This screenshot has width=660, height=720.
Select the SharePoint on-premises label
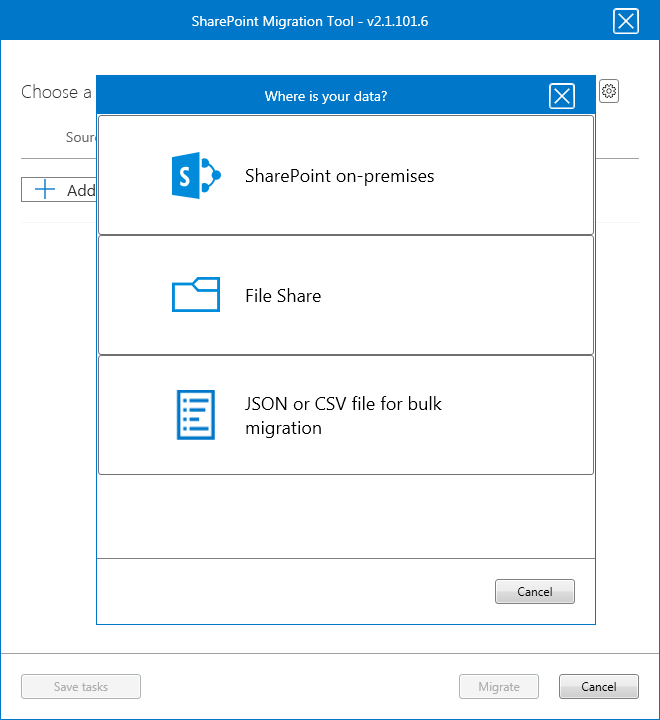pyautogui.click(x=339, y=176)
